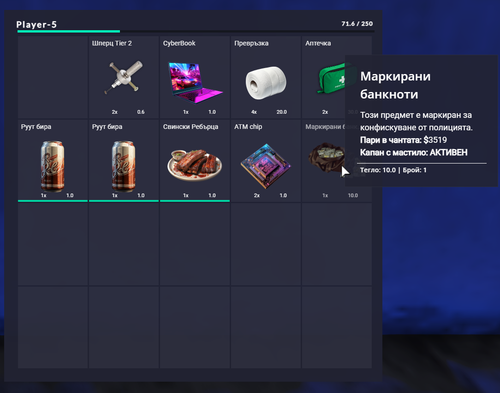Select the Свински Ребърца ribs plate

click(x=194, y=165)
